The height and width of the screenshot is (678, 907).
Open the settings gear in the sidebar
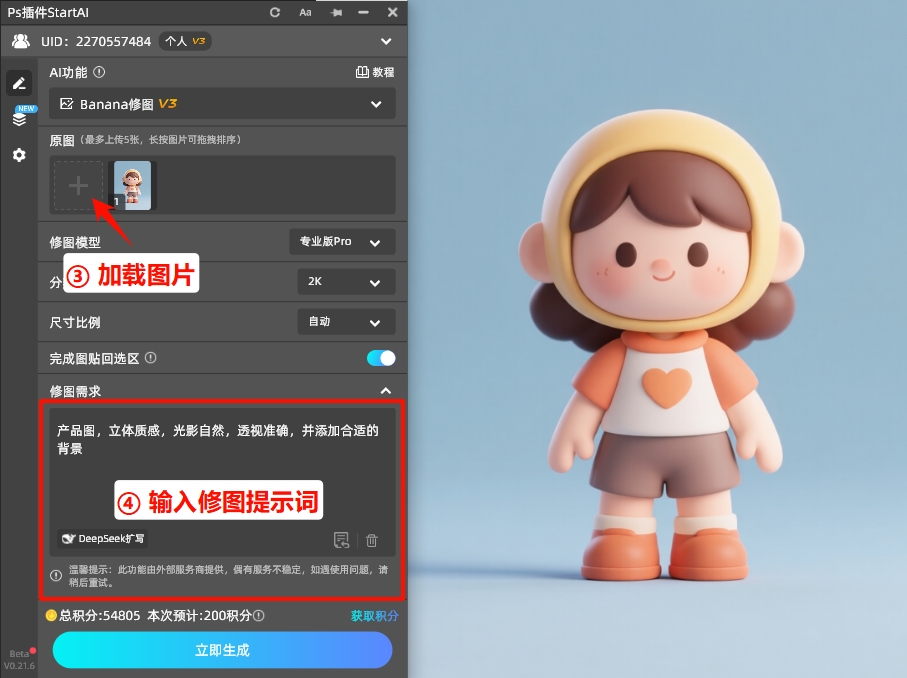tap(19, 155)
